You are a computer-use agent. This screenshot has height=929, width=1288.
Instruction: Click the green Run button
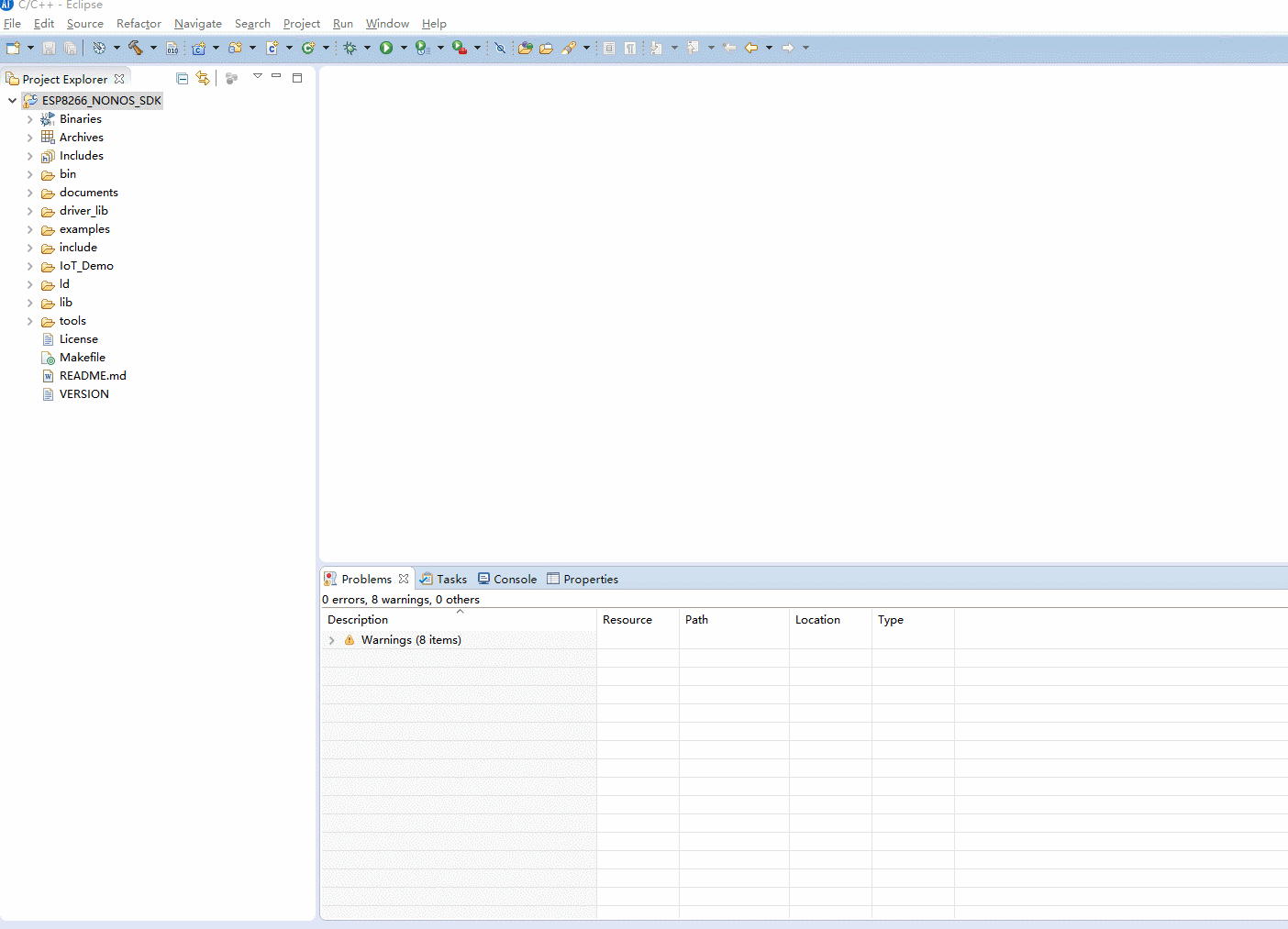(x=386, y=48)
